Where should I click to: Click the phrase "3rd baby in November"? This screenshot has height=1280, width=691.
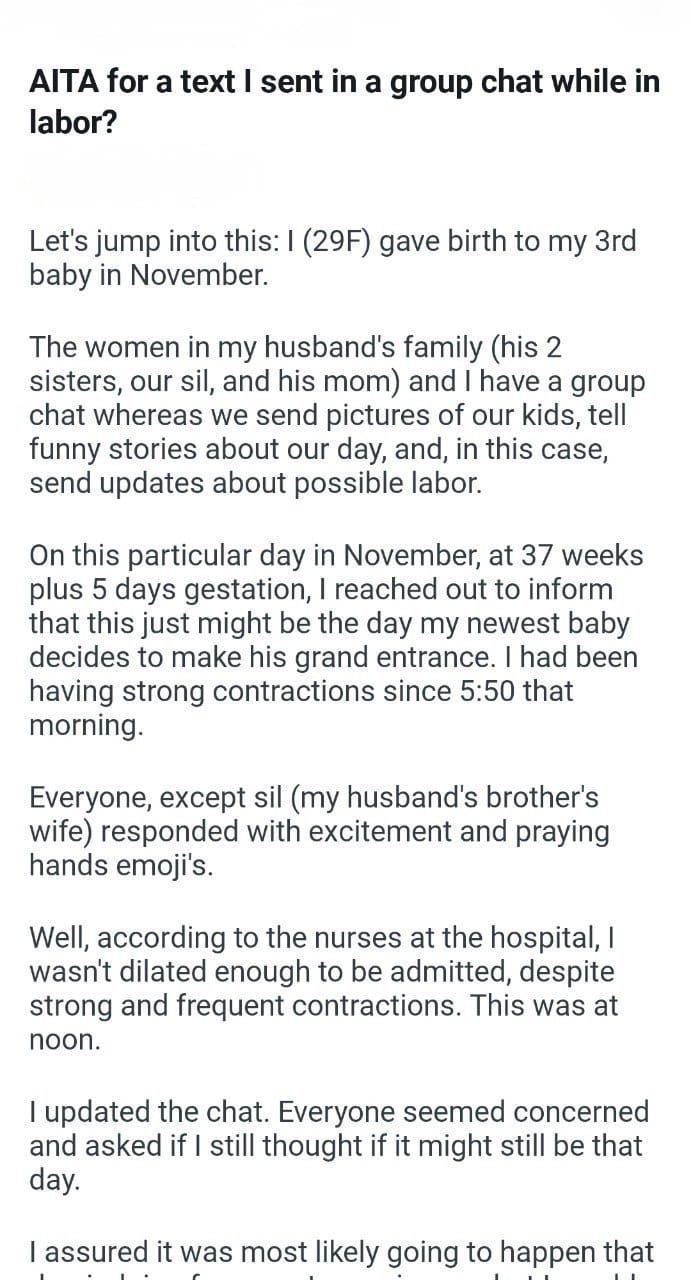[x=150, y=275]
